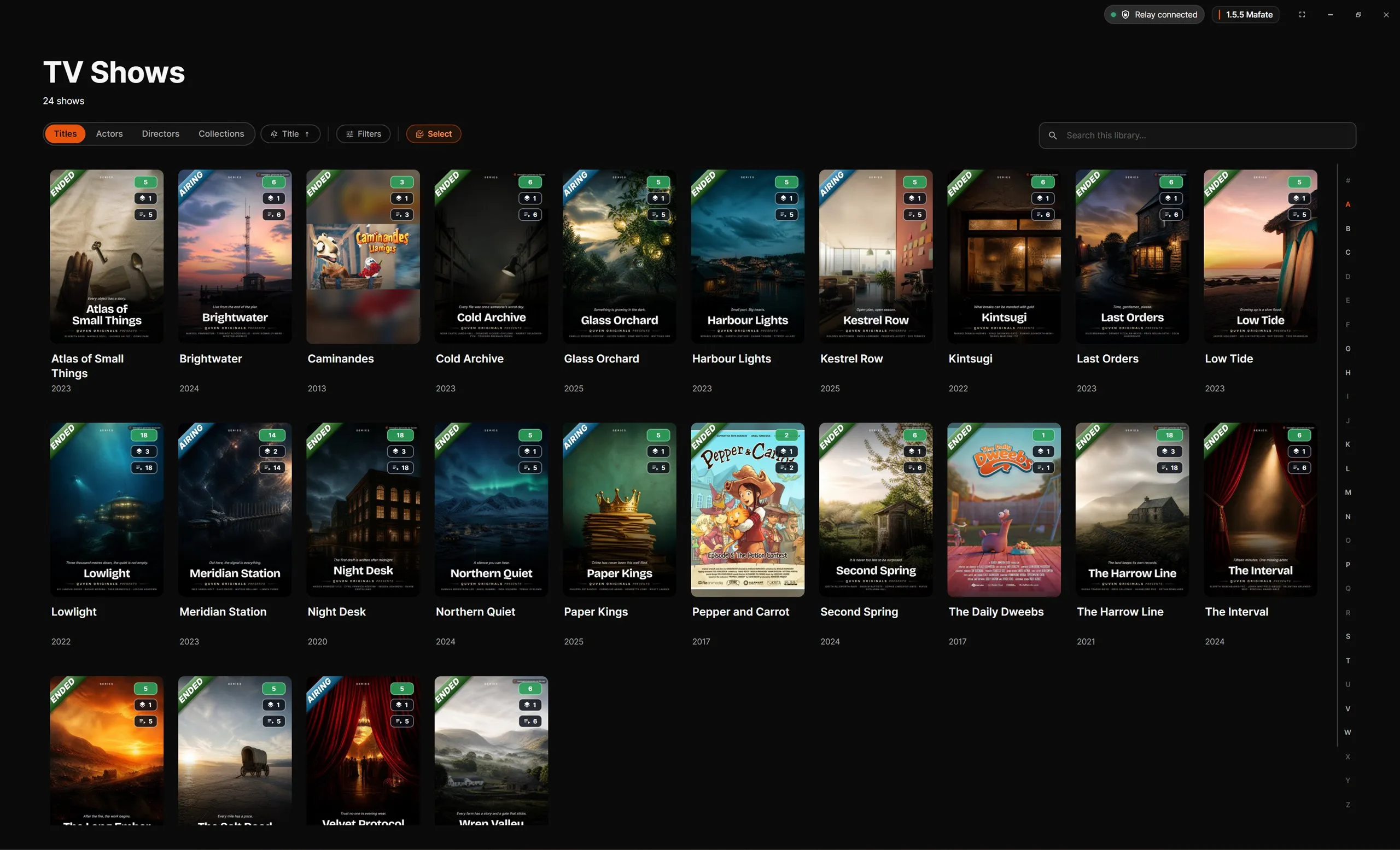The image size is (1400, 850).
Task: Jump to # symbol in index
Action: pos(1347,180)
